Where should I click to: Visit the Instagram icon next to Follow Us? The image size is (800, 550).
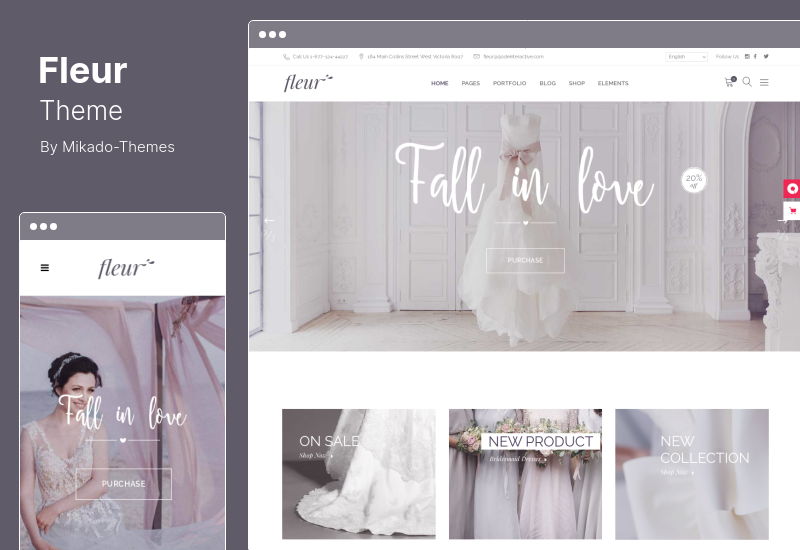click(x=747, y=57)
